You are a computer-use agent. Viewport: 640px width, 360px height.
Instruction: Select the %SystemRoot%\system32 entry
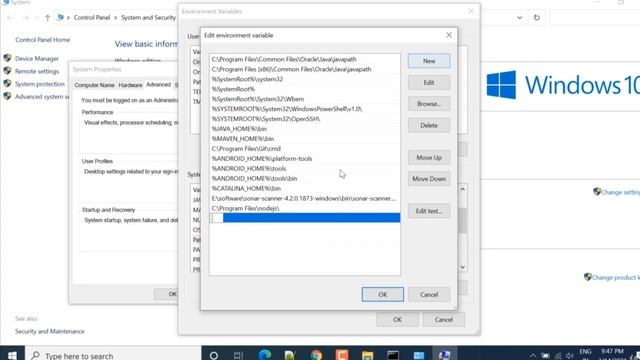[x=304, y=79]
